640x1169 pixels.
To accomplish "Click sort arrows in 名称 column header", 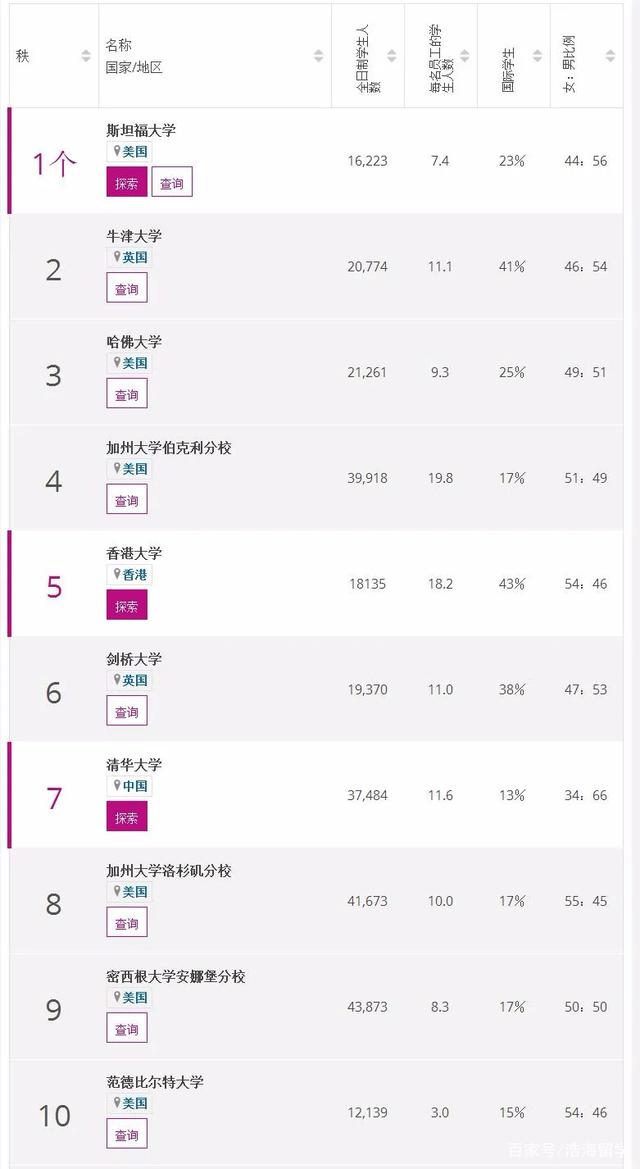I will coord(319,56).
